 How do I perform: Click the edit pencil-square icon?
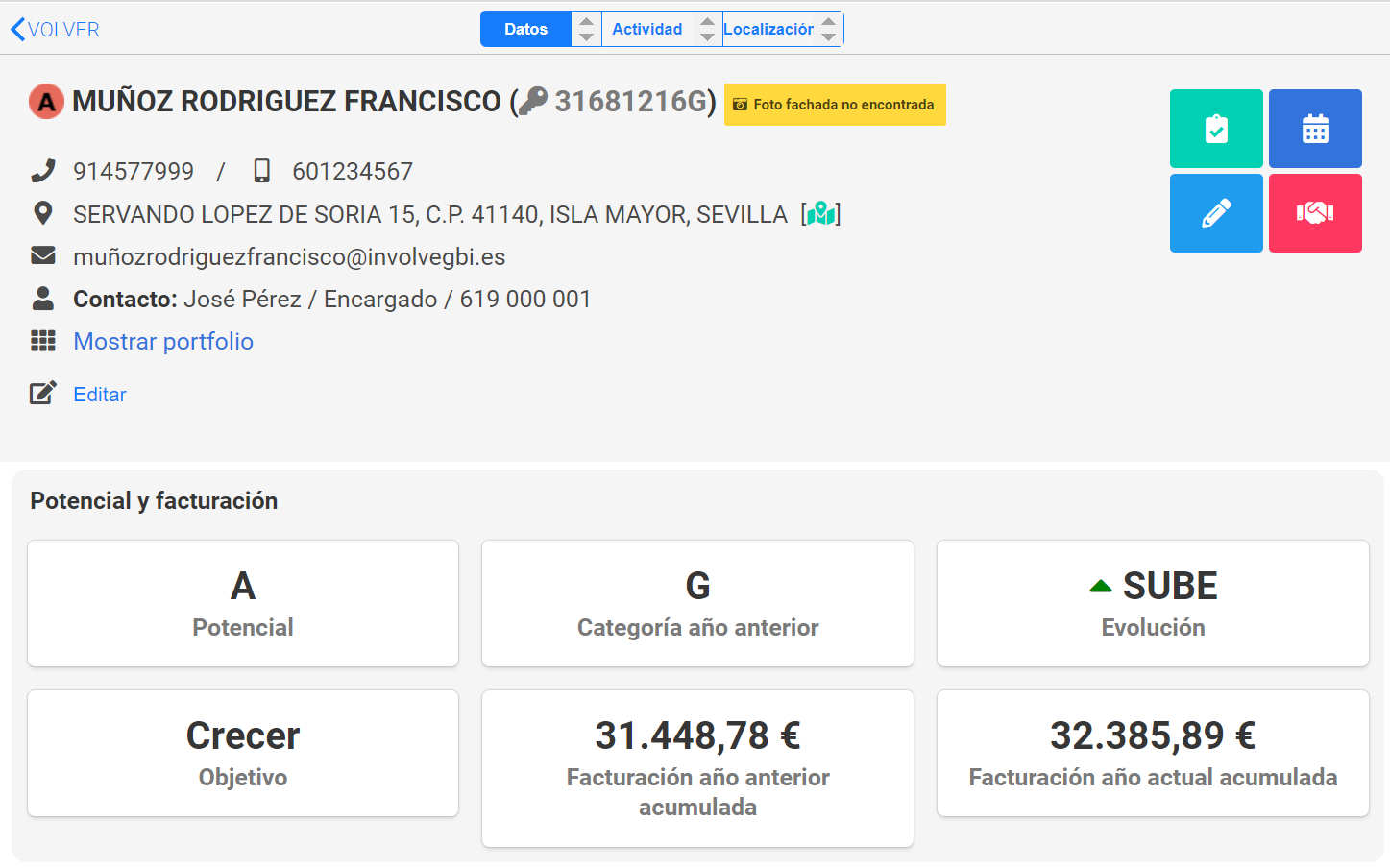(43, 393)
